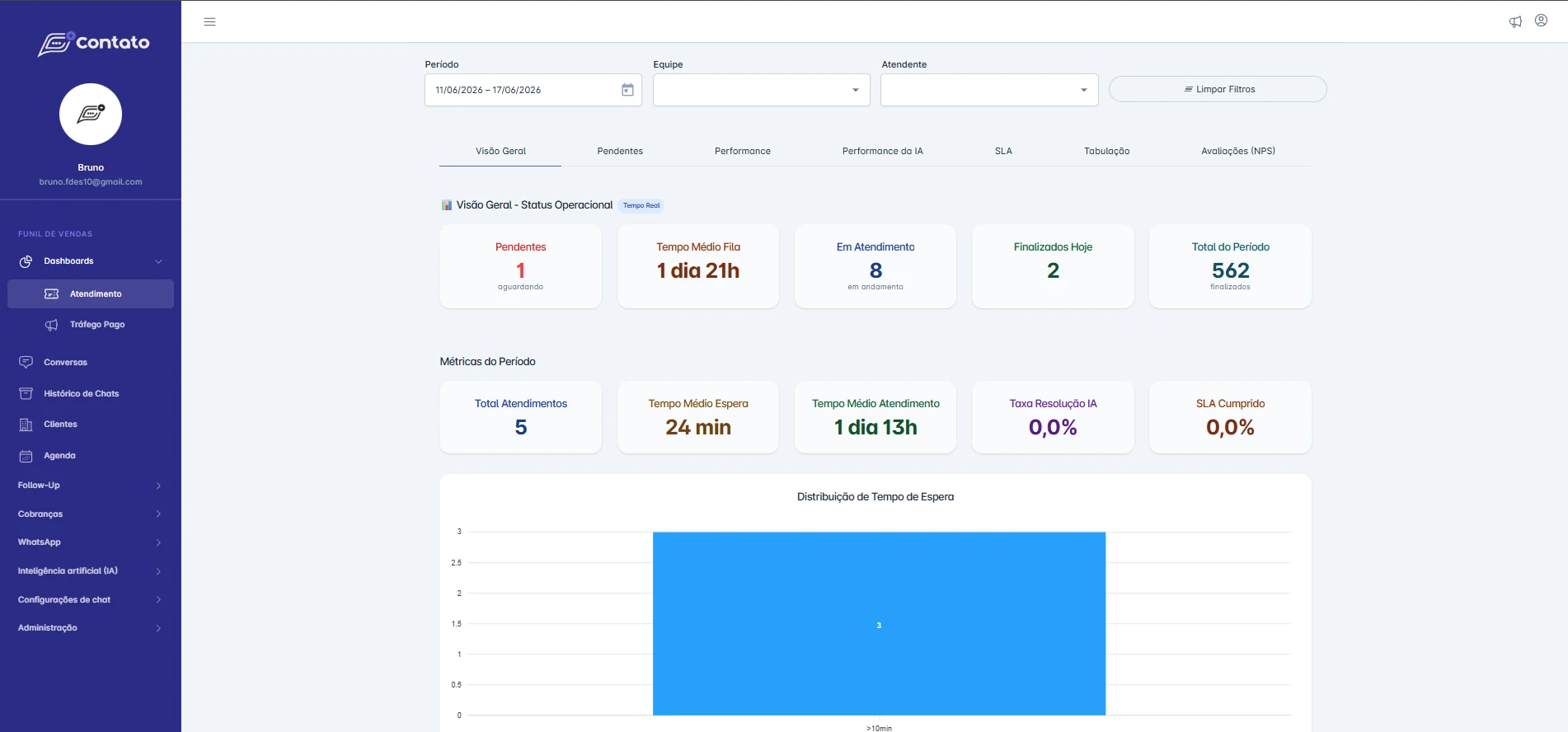Click the Tempo Real badge
This screenshot has height=732, width=1568.
click(641, 206)
